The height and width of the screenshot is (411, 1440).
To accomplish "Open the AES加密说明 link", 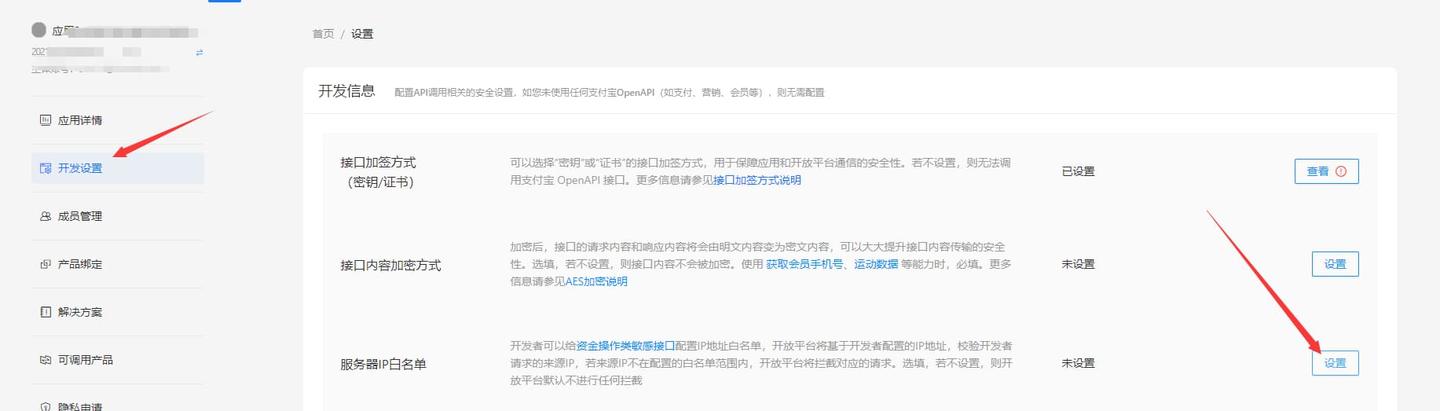I will (597, 282).
